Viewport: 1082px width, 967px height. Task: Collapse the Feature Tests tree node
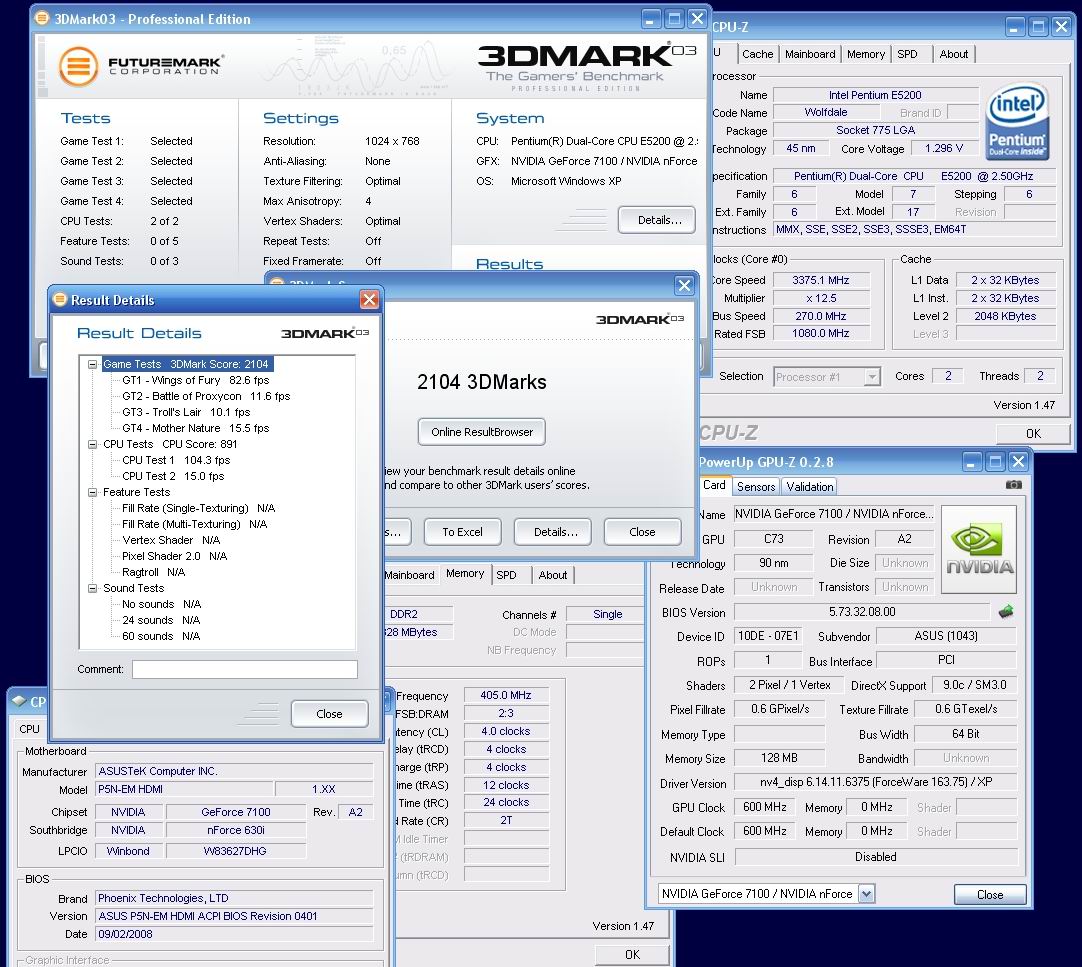coord(92,492)
